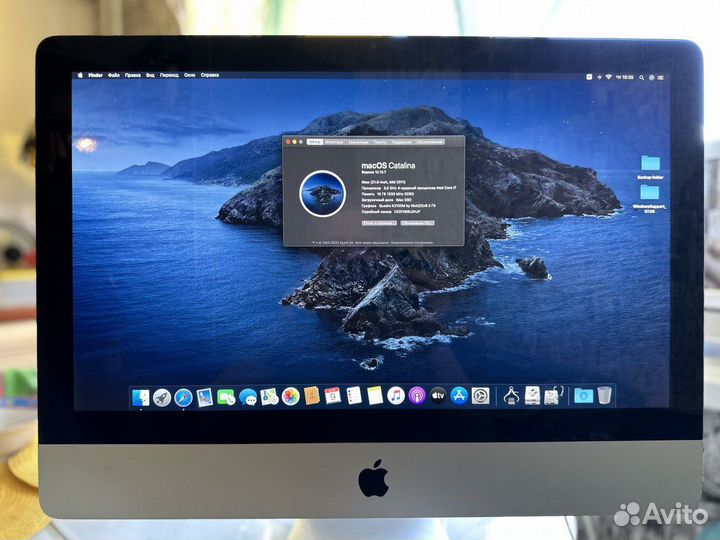Image resolution: width=720 pixels, height=540 pixels.
Task: Switch to the Хранилище tab
Action: pos(358,142)
